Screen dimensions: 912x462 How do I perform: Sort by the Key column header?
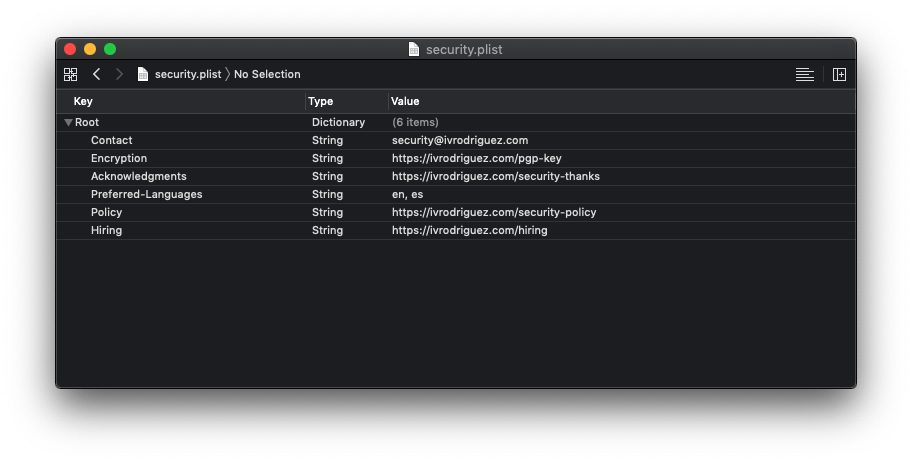(83, 101)
